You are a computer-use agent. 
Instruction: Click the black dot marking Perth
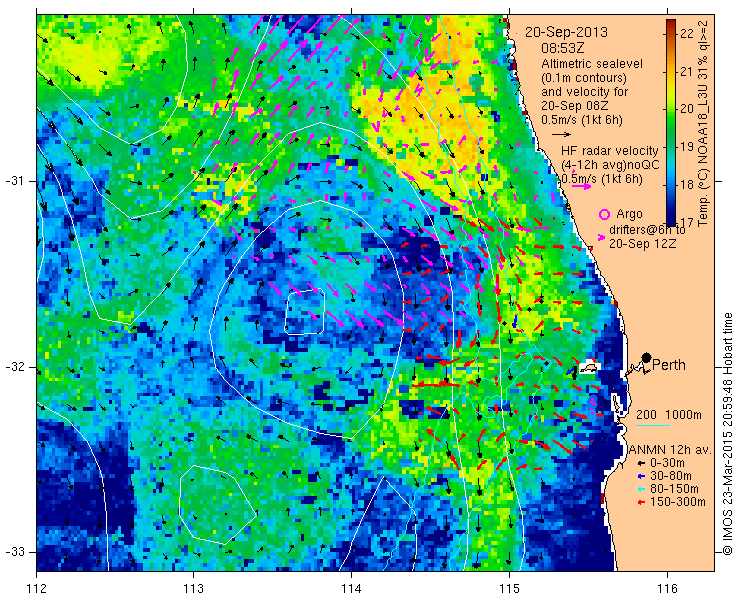[647, 358]
